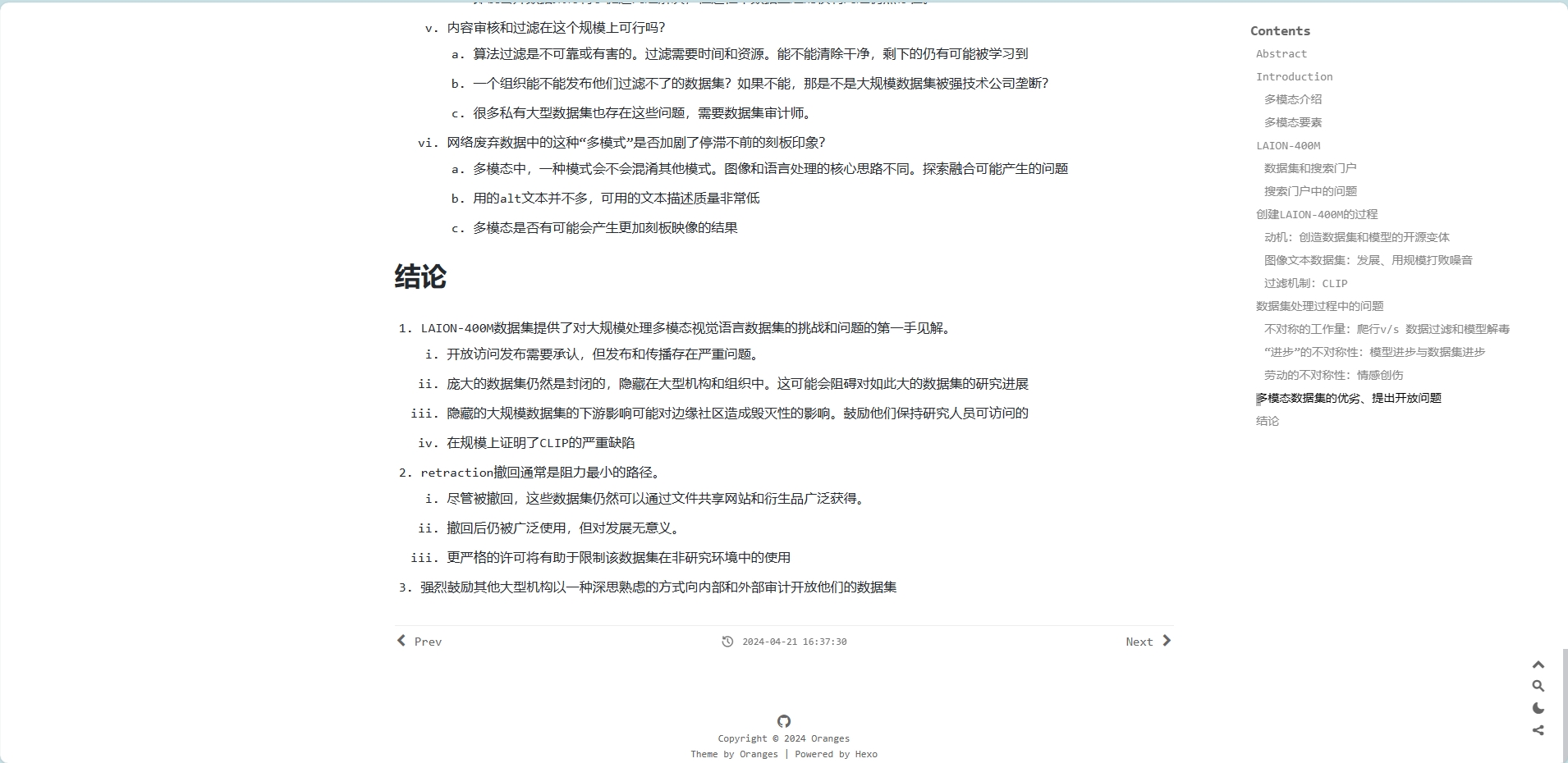Open 不对称的工作量：爬行v/s 数据过滤和模型解毒
The image size is (1568, 763).
pos(1387,329)
